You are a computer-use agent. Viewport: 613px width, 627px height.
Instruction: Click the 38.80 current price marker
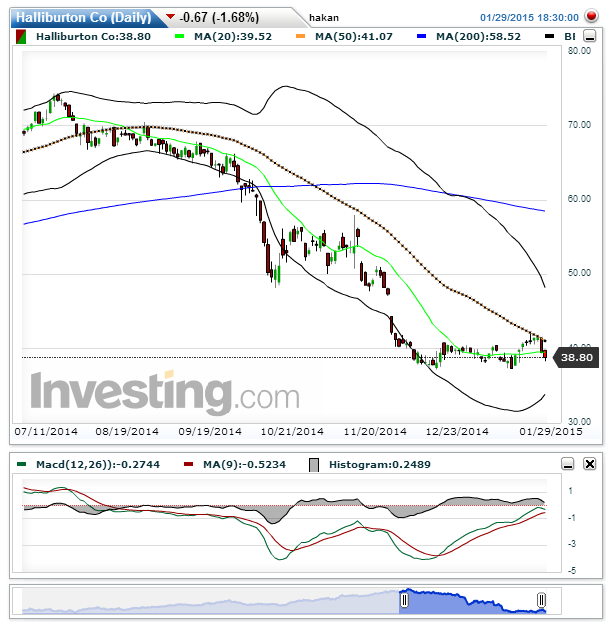tap(576, 357)
